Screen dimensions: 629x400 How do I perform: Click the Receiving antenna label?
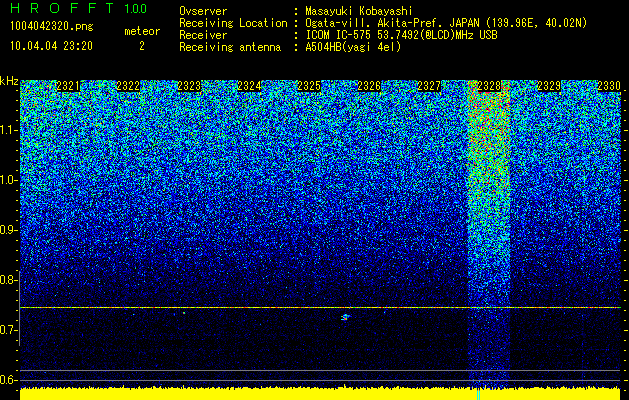coord(230,47)
